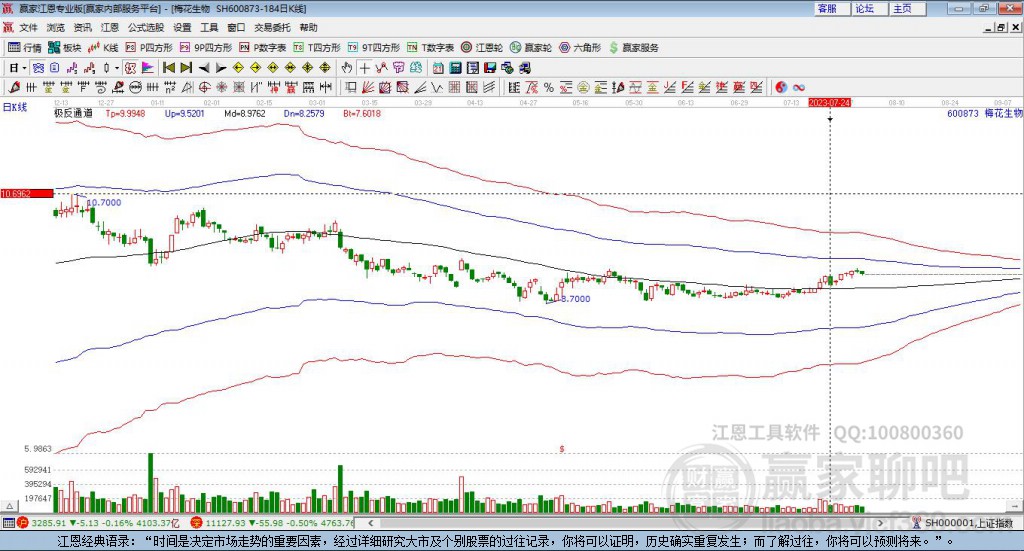Open the calculator icon
This screenshot has width=1024, height=551.
[x=455, y=68]
